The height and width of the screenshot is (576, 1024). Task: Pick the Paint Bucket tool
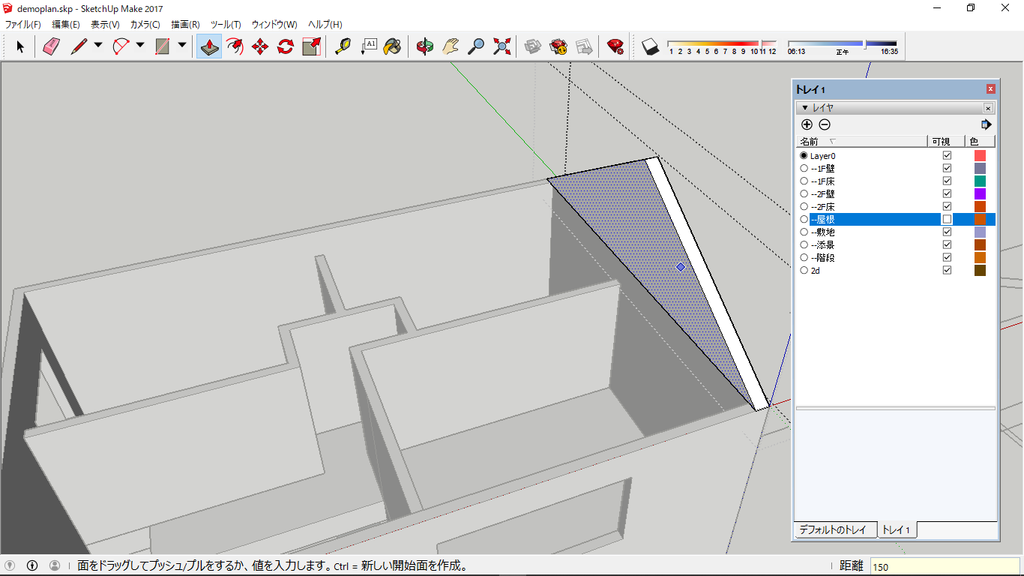(392, 46)
